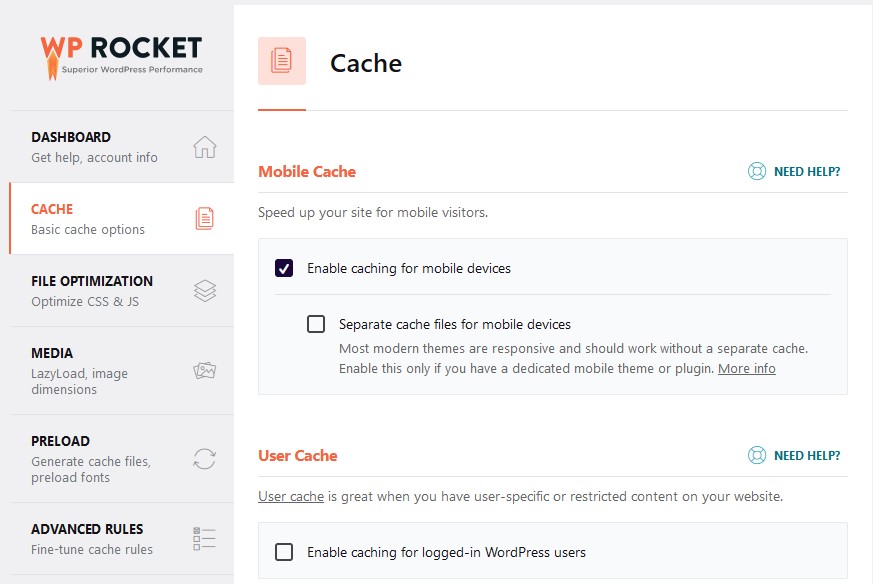Click the User cache hyperlink
This screenshot has height=584, width=873.
(291, 496)
